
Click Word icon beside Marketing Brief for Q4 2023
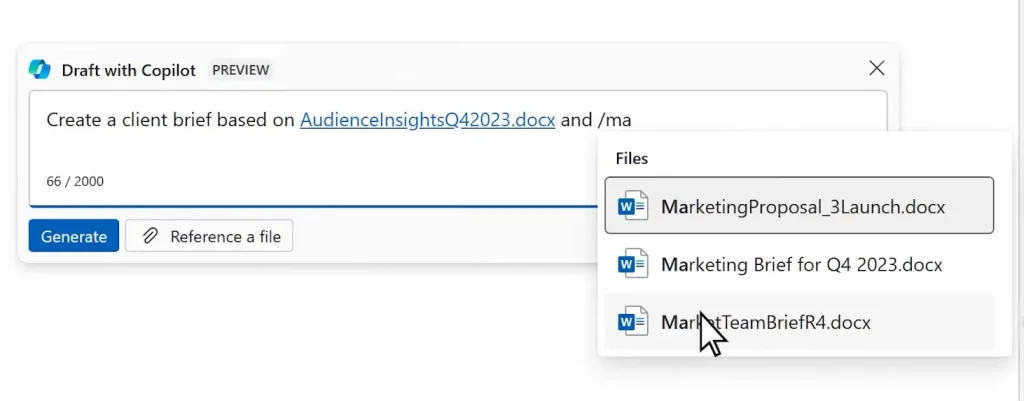(633, 265)
